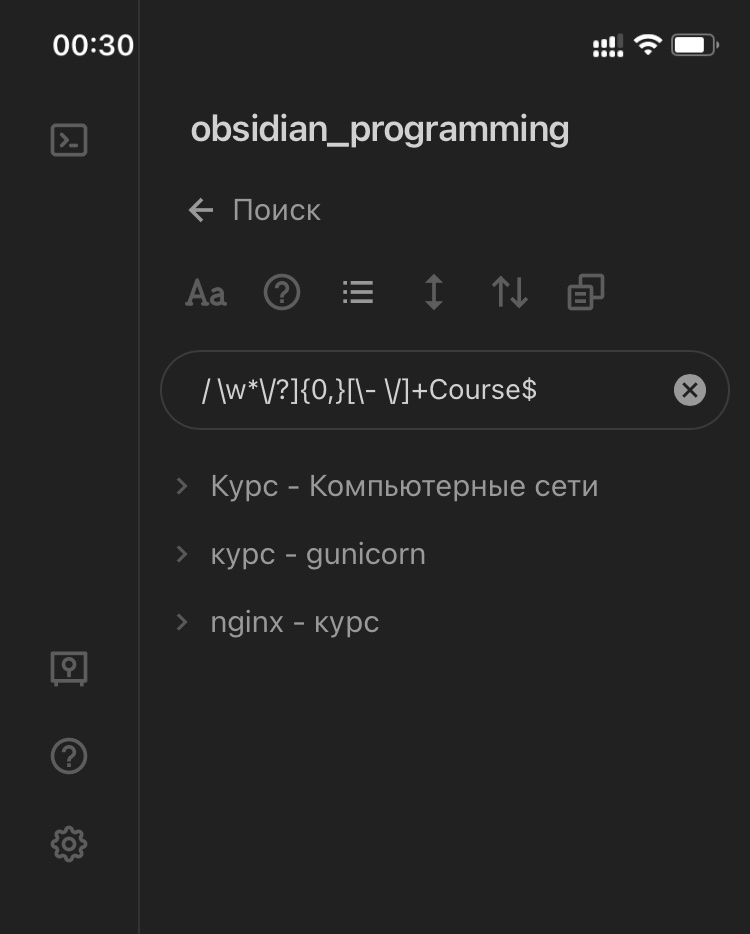Toggle case sensitivity with the Aa control
The width and height of the screenshot is (750, 934).
coord(204,292)
